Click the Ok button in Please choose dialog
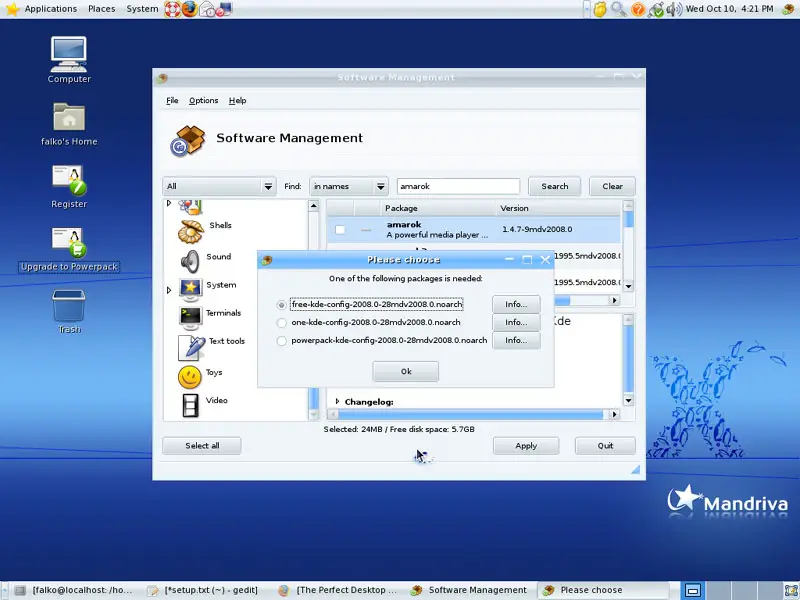800x600 pixels. [406, 371]
